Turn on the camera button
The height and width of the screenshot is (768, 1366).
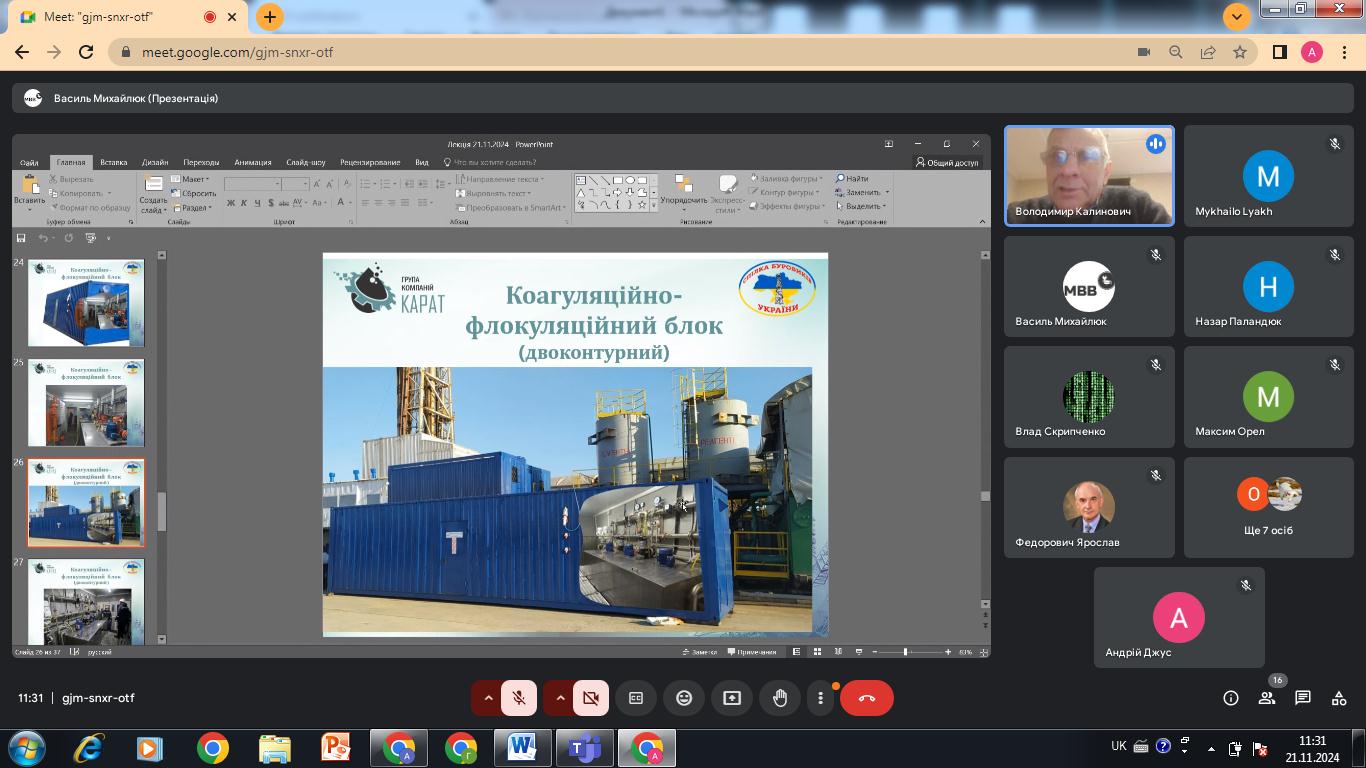click(591, 698)
